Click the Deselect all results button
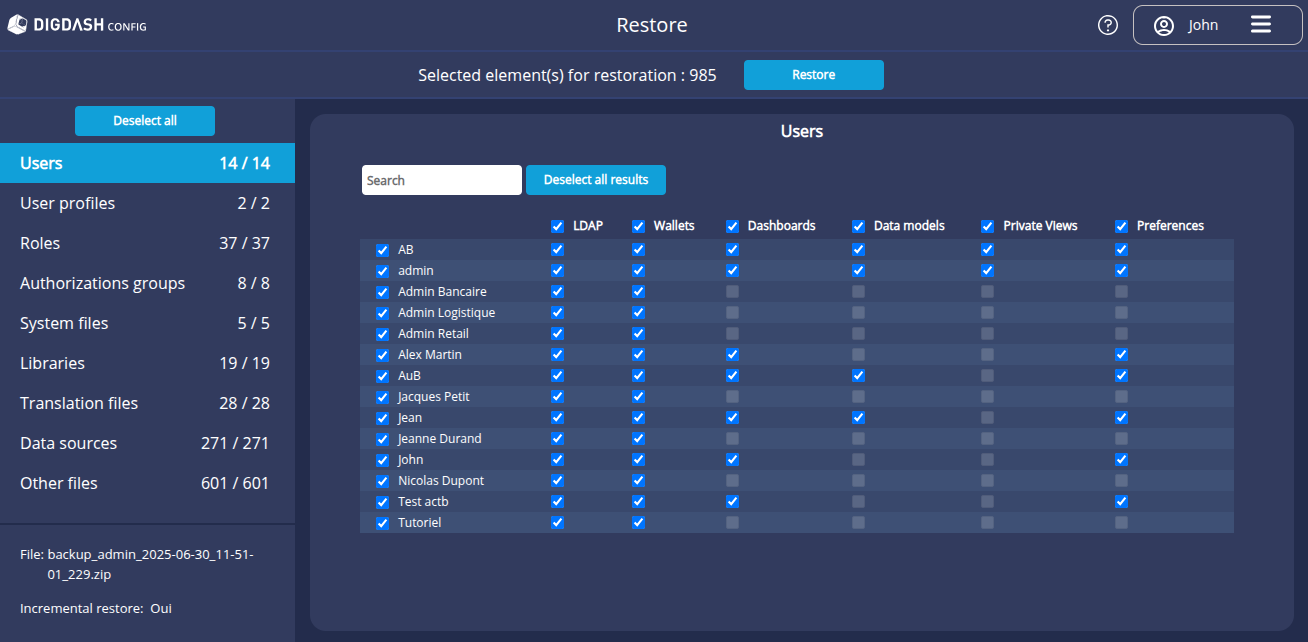Screen dimensions: 1308x642 pyautogui.click(x=596, y=180)
